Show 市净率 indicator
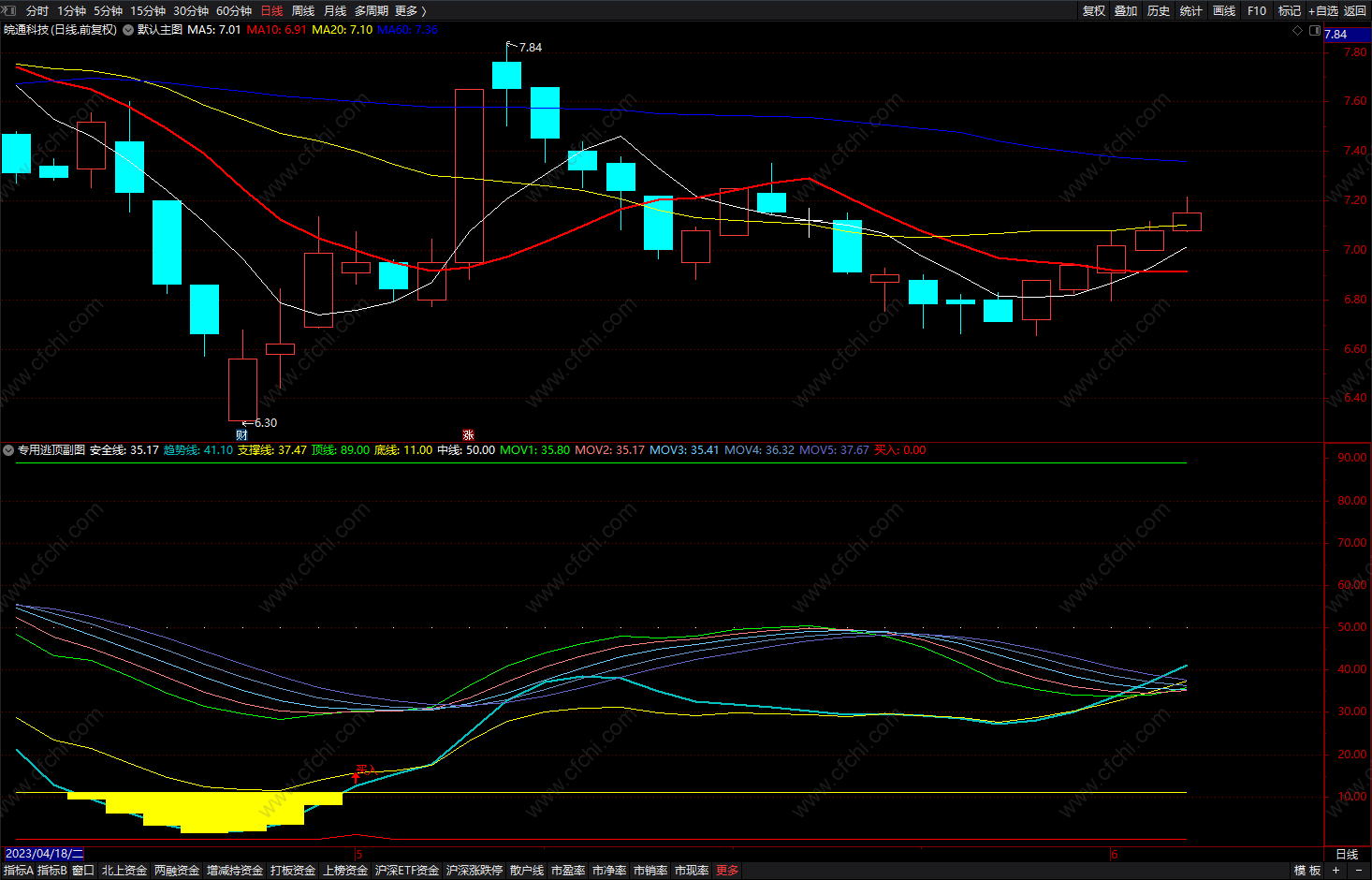Viewport: 1372px width, 880px height. coord(609,871)
